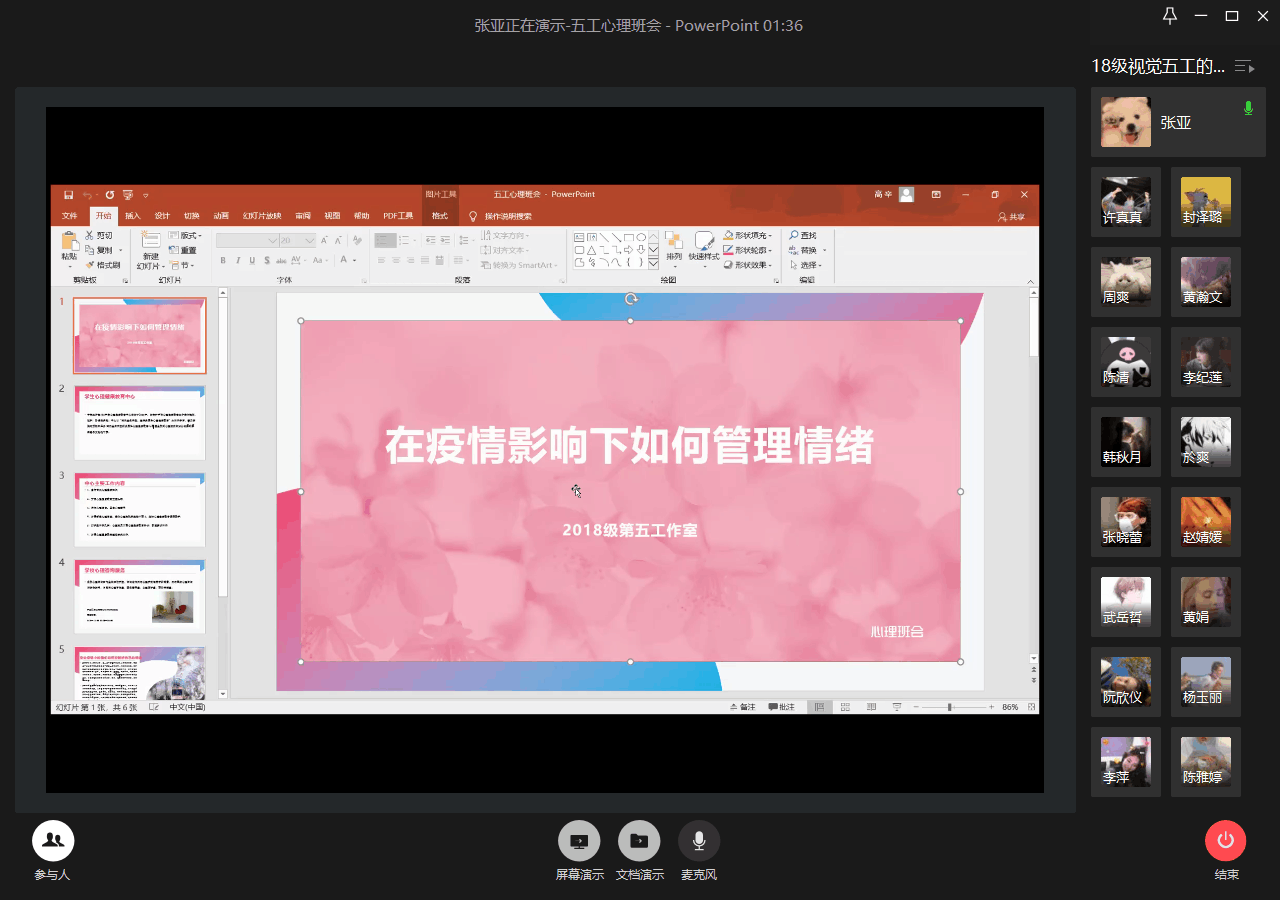Select the format painter tool
1280x900 pixels.
pos(102,265)
